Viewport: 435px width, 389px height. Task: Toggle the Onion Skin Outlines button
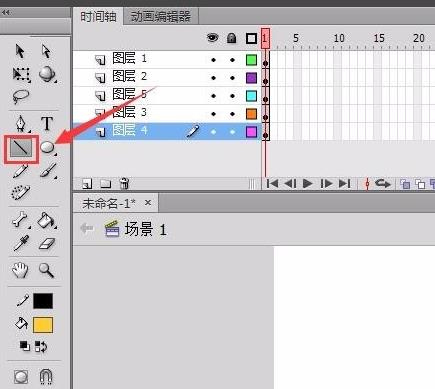click(420, 184)
